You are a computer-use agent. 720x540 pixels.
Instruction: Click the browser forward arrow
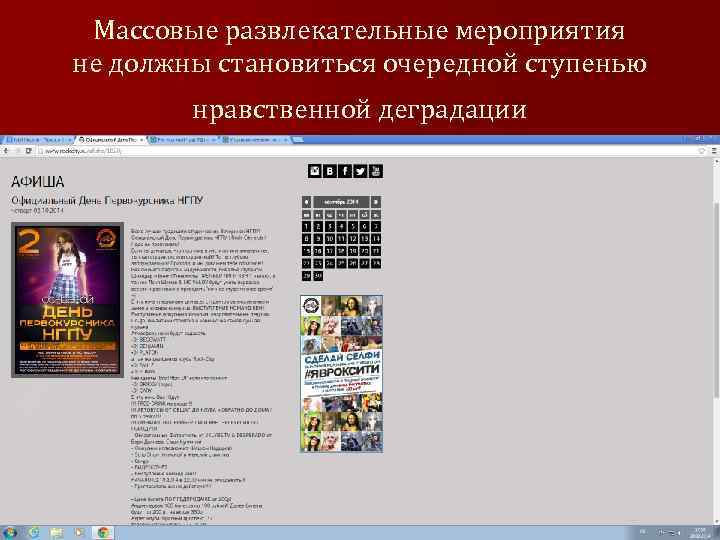coord(17,151)
